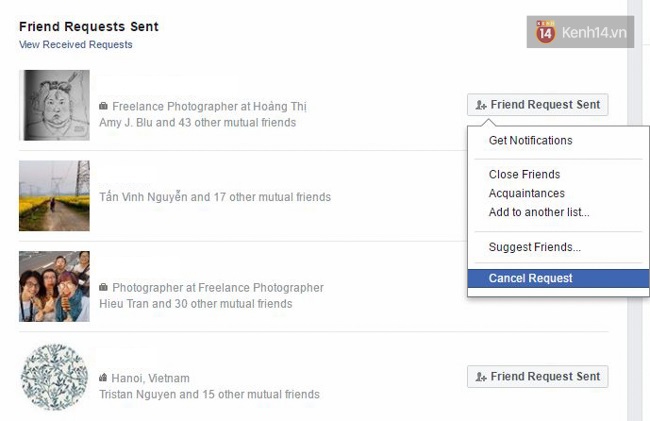Open the circular floral pattern profile picture
This screenshot has width=650, height=421.
coord(54,377)
